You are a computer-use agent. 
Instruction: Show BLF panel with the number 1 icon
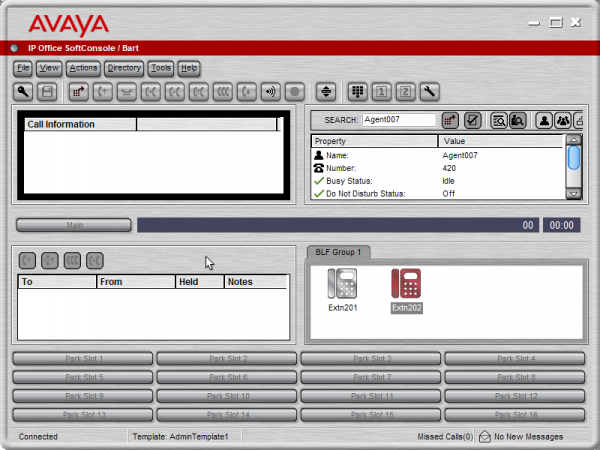point(382,92)
